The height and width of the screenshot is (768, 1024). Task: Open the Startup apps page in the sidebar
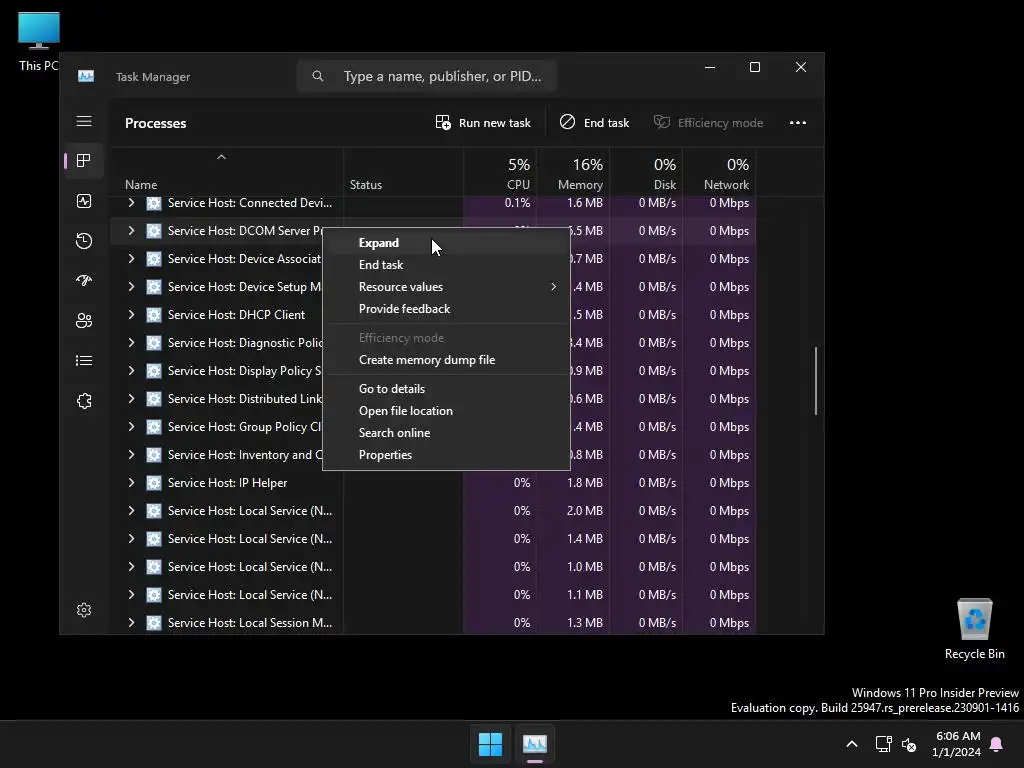tap(84, 281)
